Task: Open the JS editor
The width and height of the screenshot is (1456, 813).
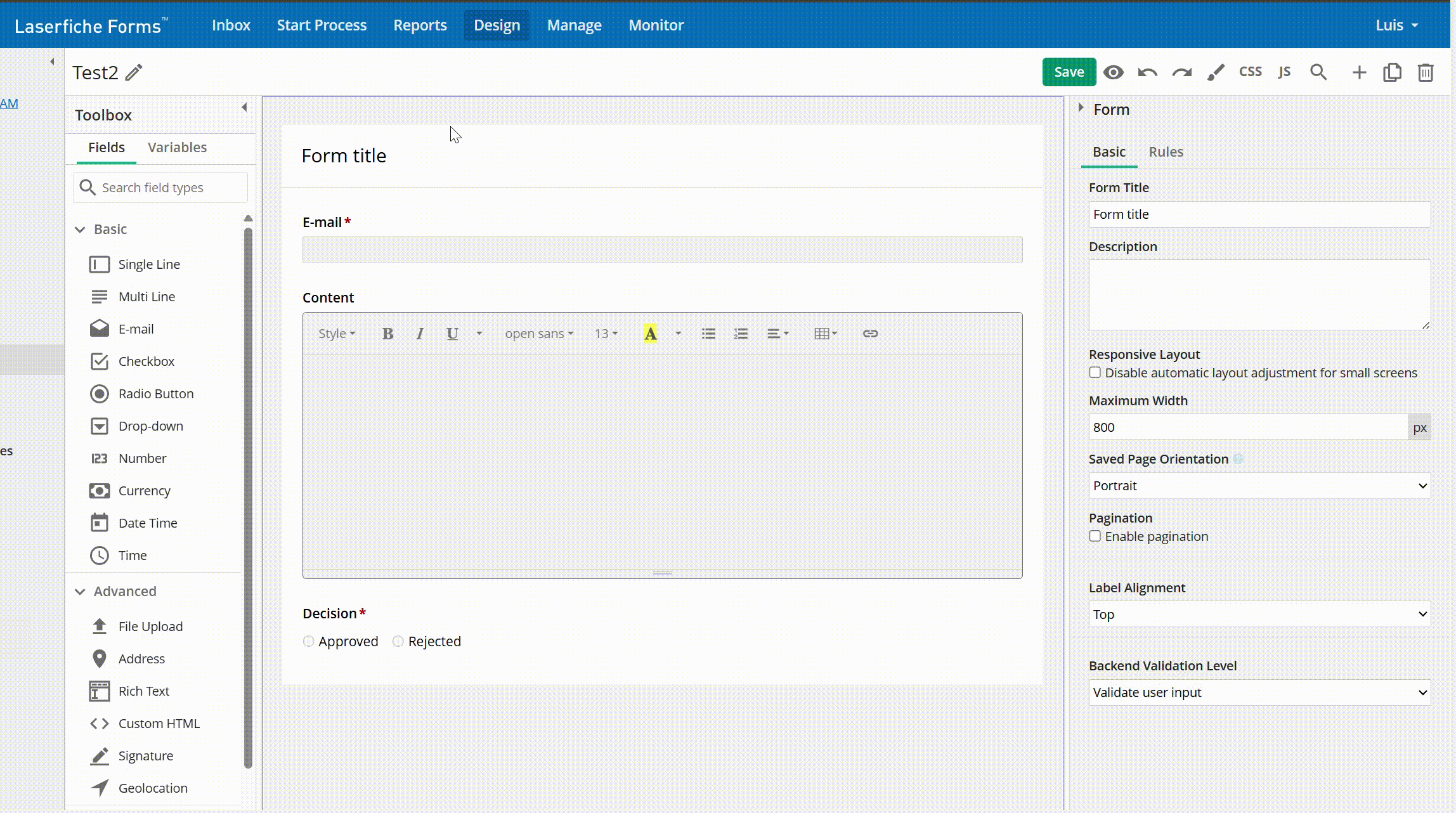Action: 1284,72
